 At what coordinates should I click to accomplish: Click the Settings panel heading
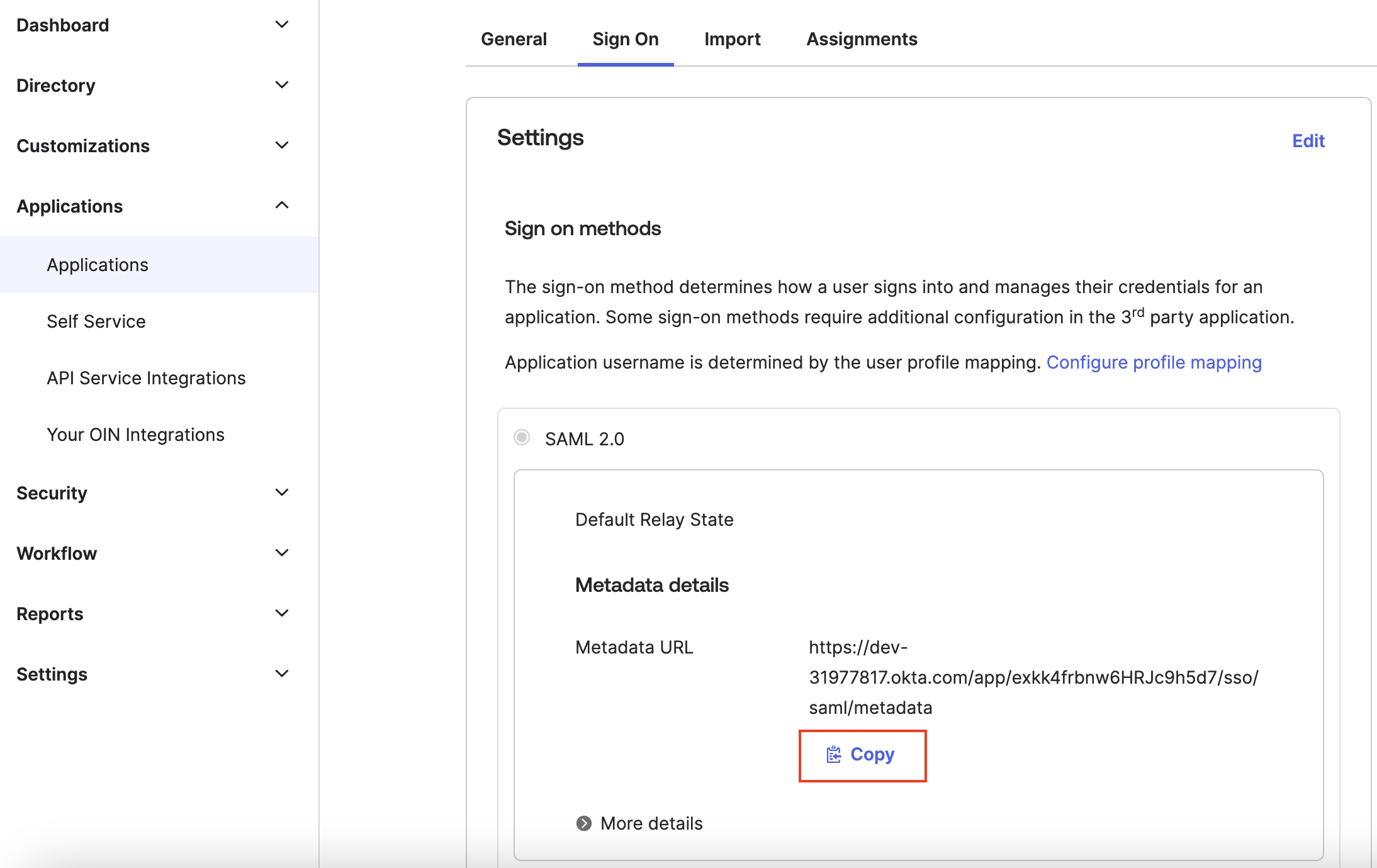(x=541, y=138)
